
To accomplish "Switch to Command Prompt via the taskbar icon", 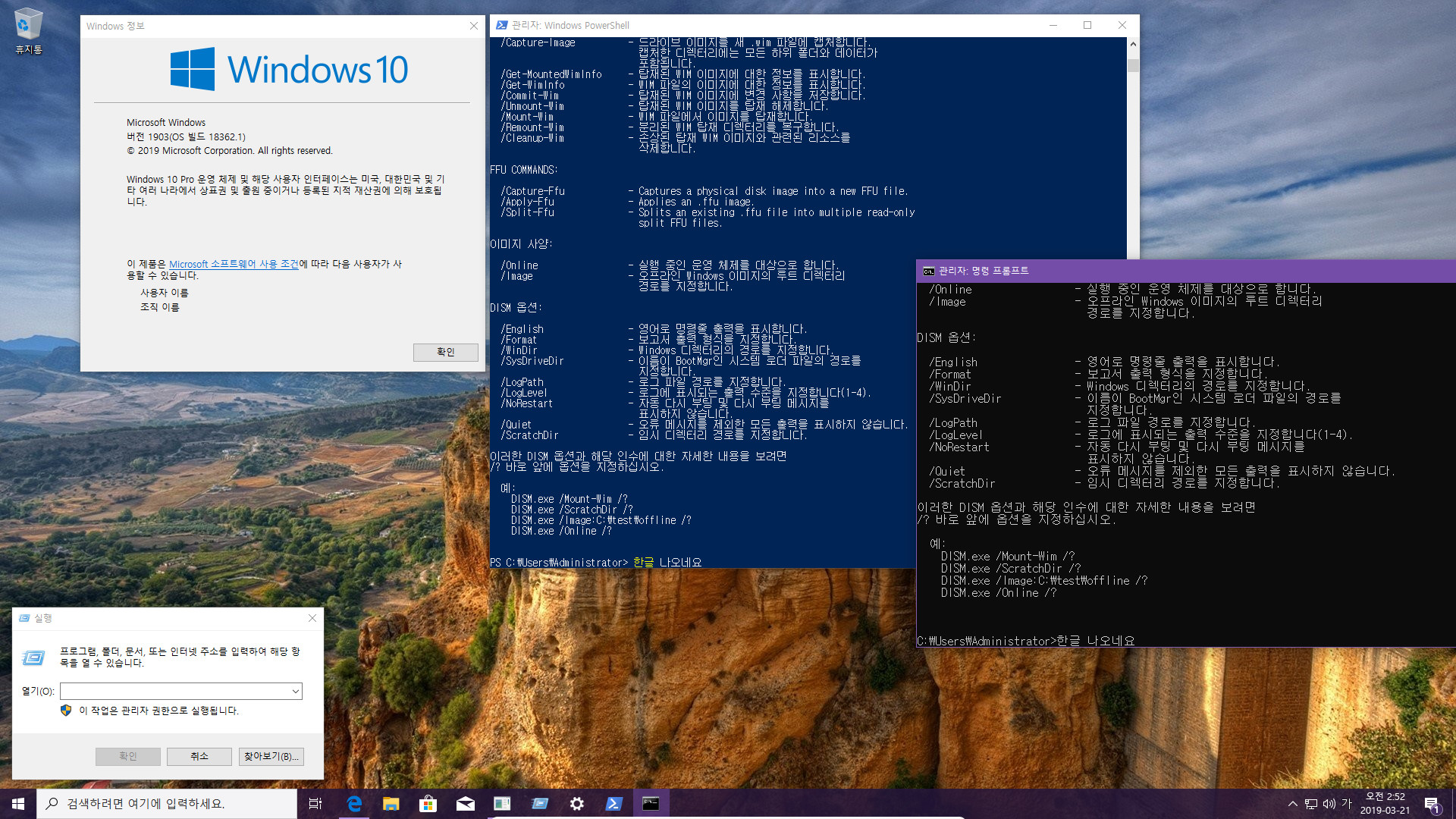I will 651,803.
